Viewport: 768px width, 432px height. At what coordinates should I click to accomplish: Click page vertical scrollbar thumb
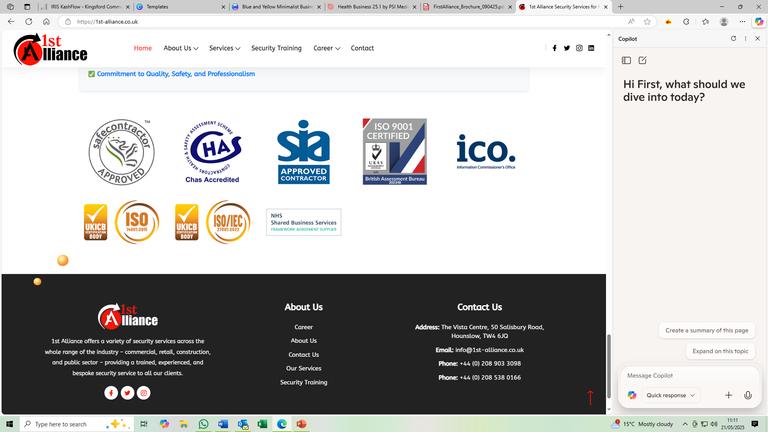tap(609, 366)
